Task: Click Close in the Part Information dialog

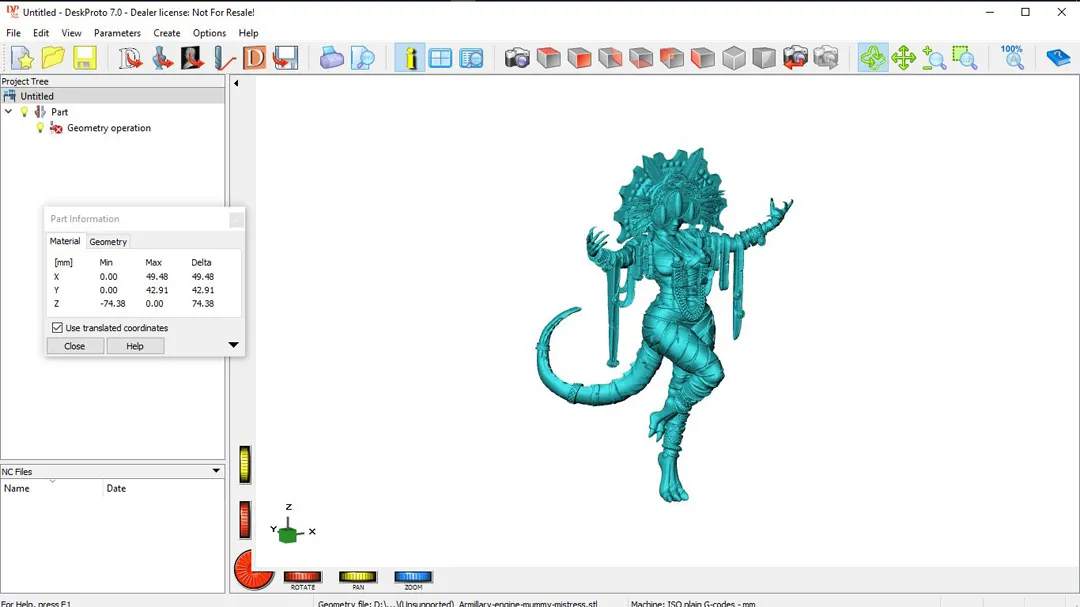Action: pyautogui.click(x=75, y=346)
